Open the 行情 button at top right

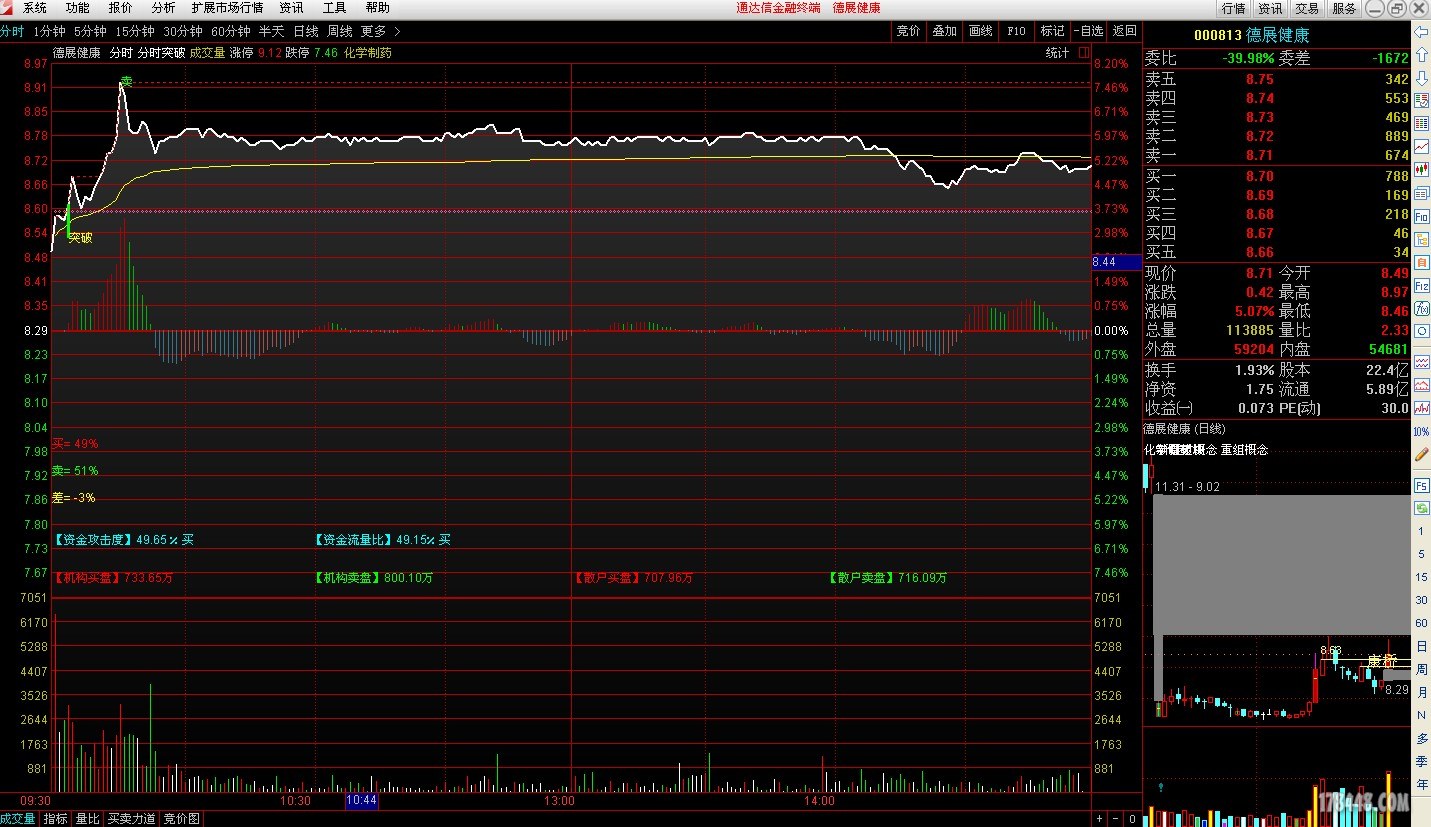[1234, 8]
